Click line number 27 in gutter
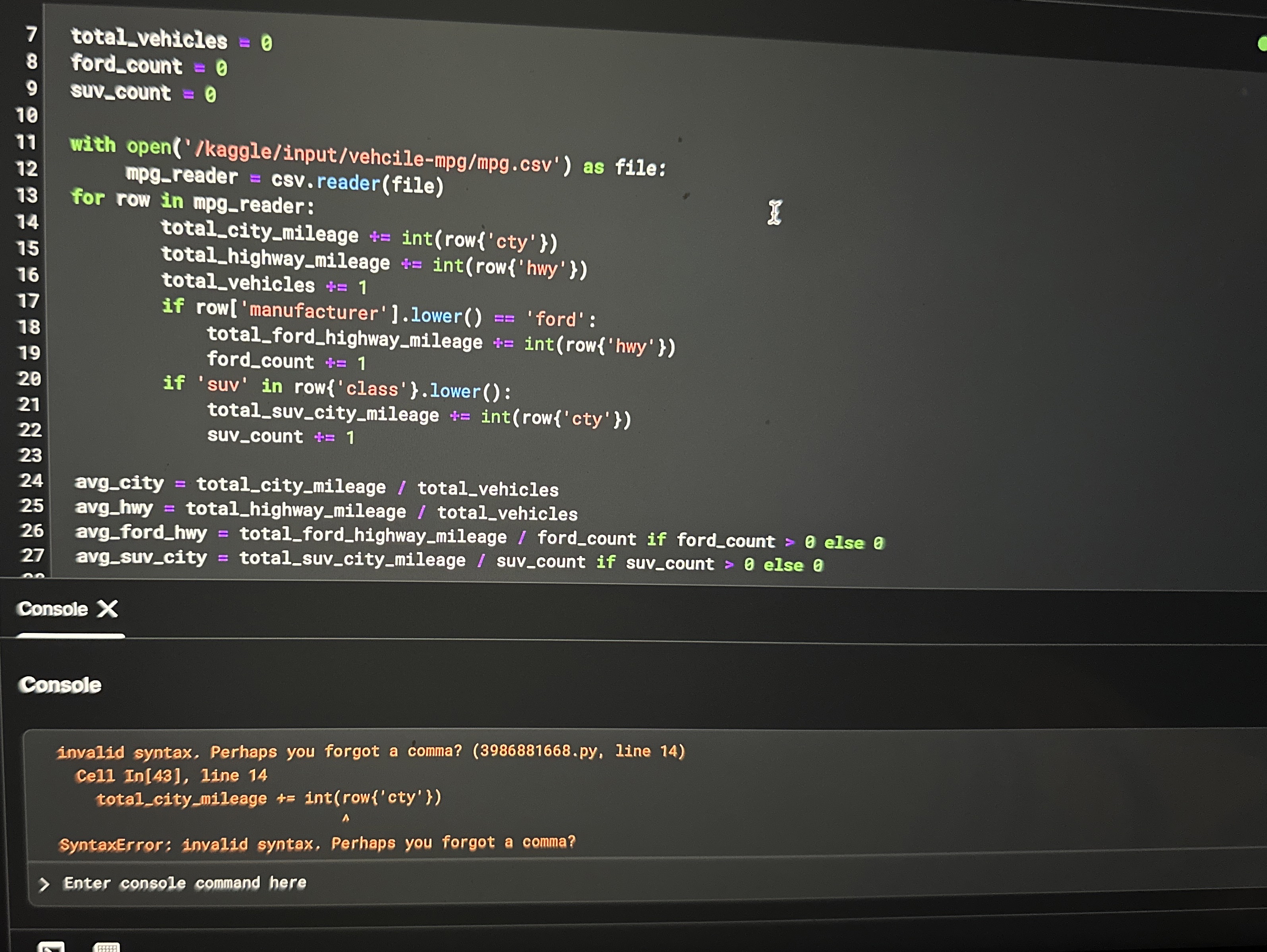The height and width of the screenshot is (952, 1267). [32, 555]
